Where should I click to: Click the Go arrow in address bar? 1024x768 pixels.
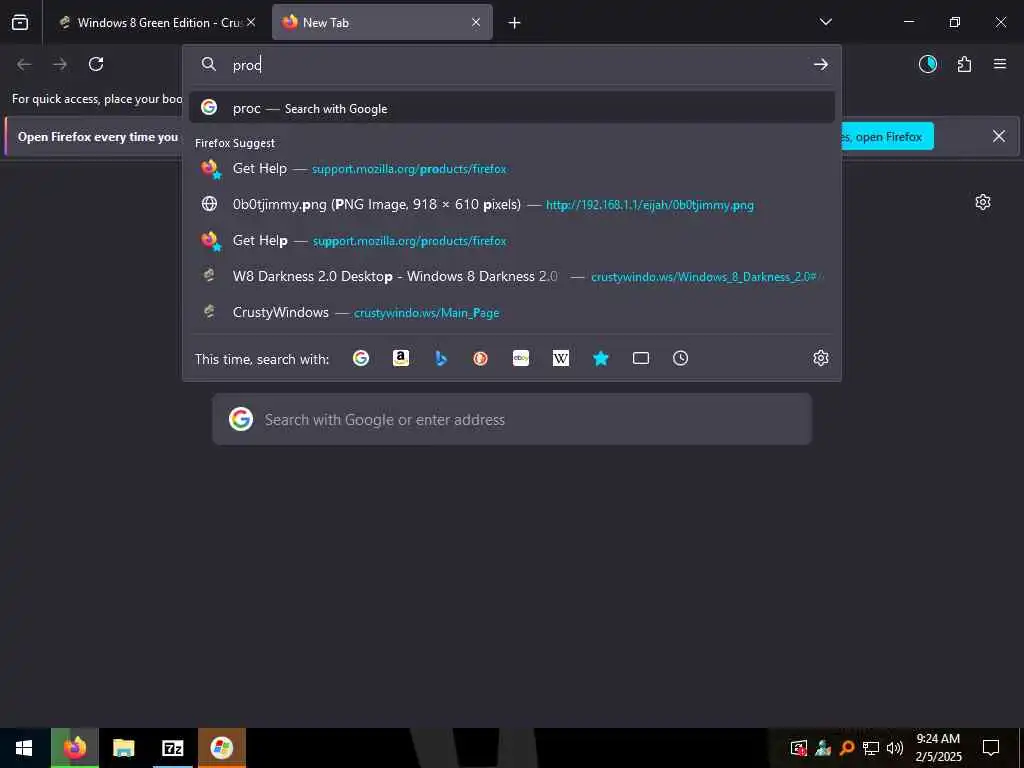coord(821,64)
